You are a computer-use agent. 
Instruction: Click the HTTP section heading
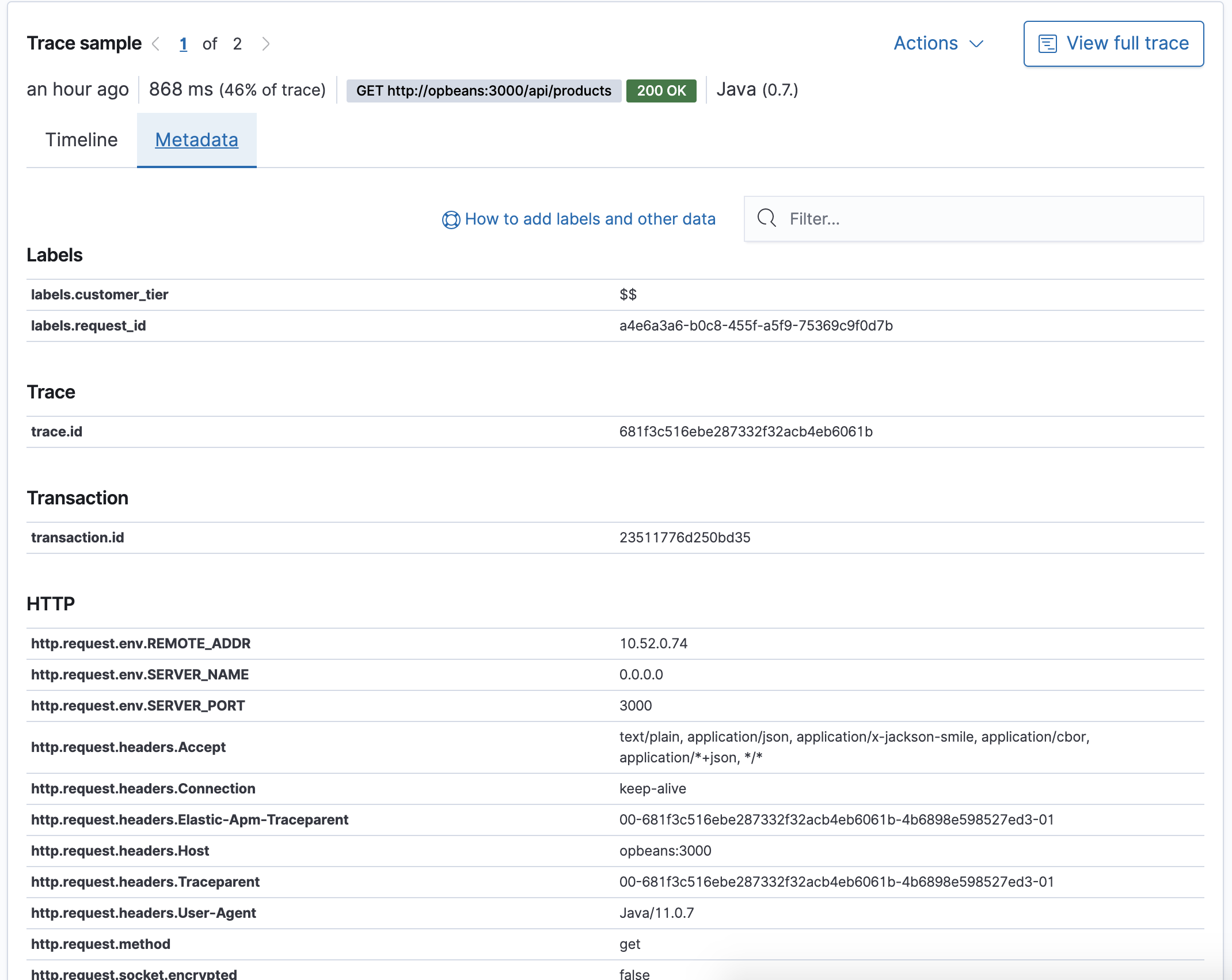[51, 603]
